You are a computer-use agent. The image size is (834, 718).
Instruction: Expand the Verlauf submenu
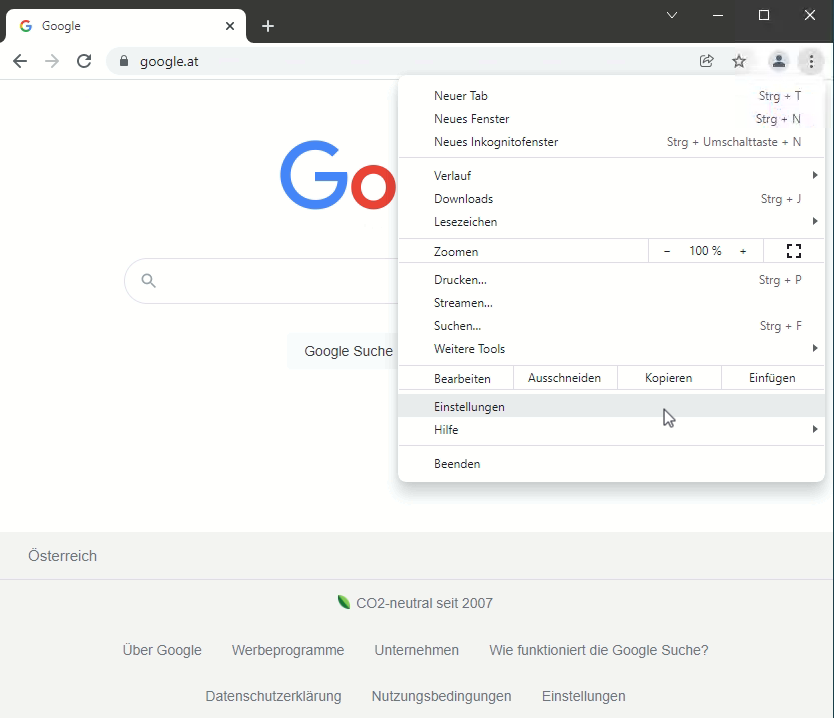click(x=612, y=176)
